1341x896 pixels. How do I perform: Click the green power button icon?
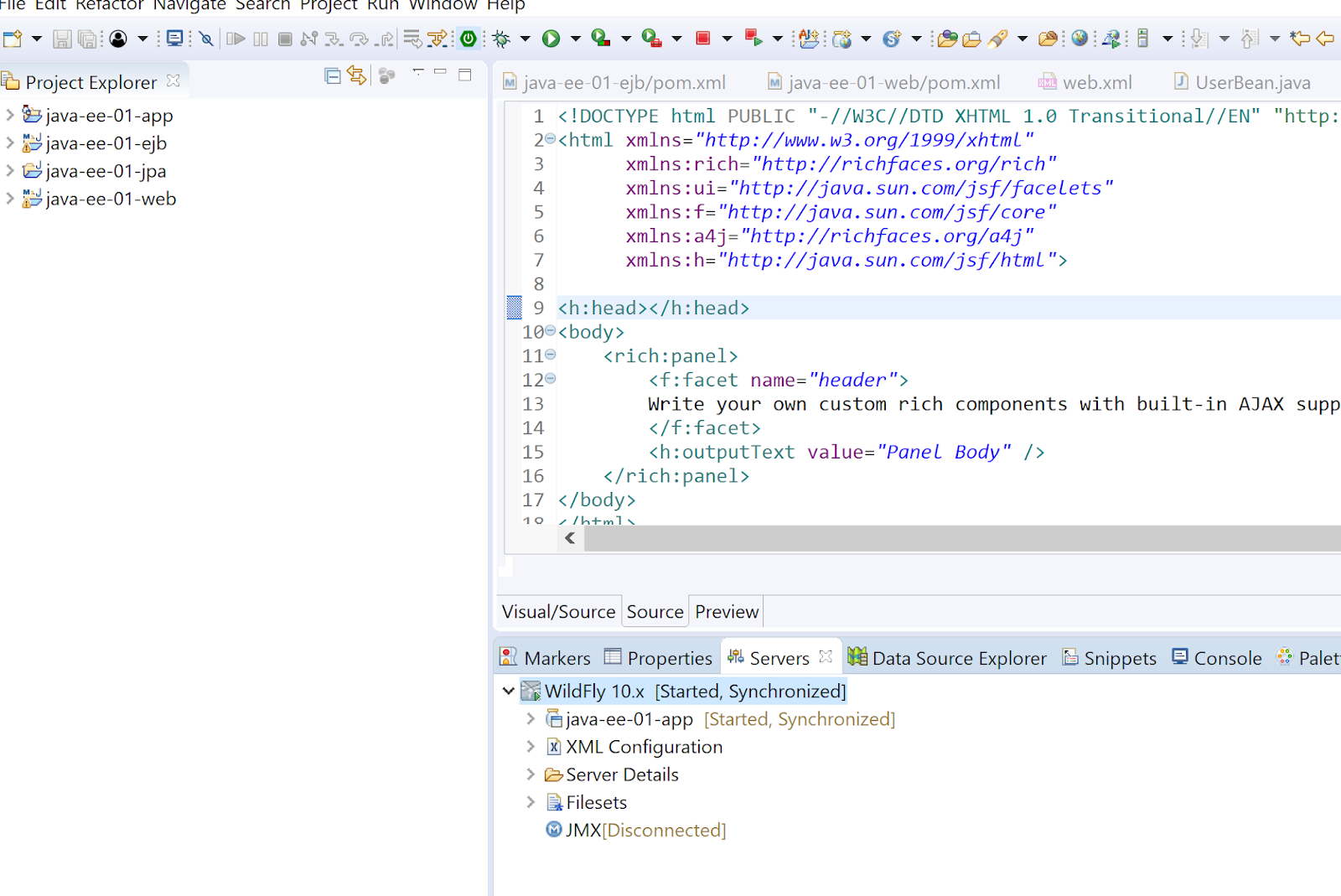point(469,39)
